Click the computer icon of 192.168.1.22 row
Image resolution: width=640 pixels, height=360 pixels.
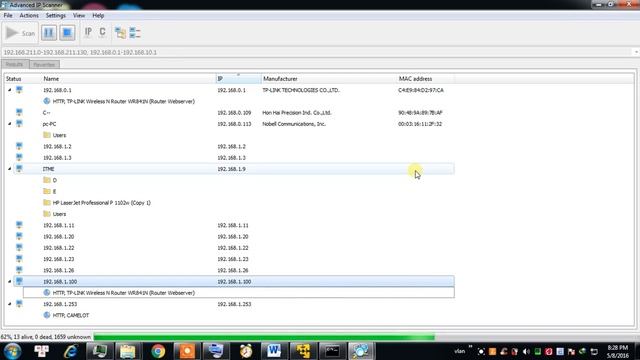click(19, 247)
